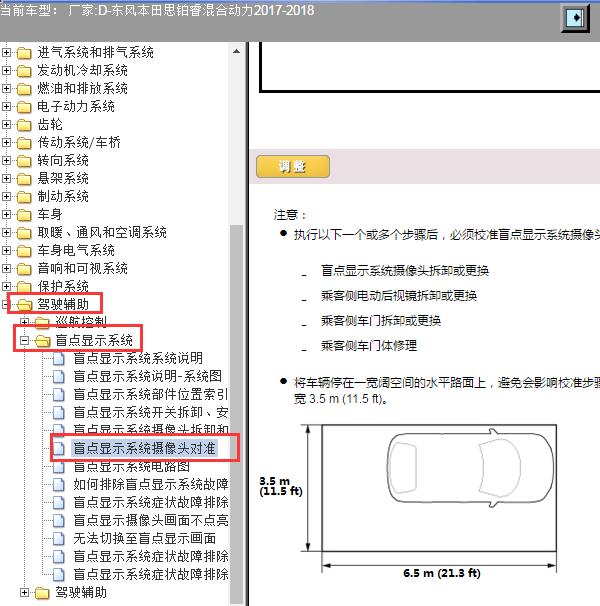
Task: Click the 发动机冷却系统 folder icon
Action: pyautogui.click(x=24, y=71)
